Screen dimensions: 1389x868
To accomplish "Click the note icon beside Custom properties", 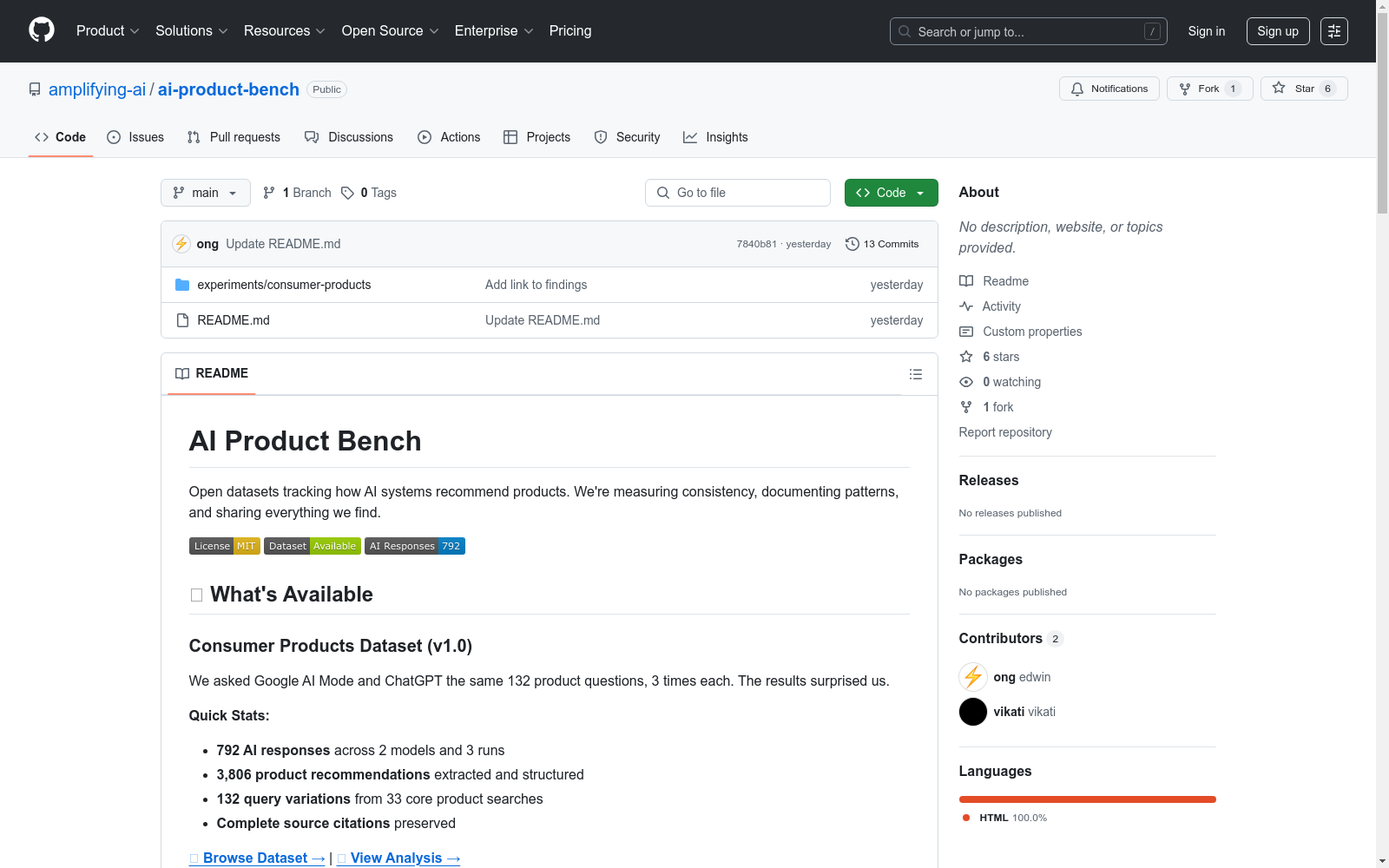I will [966, 332].
